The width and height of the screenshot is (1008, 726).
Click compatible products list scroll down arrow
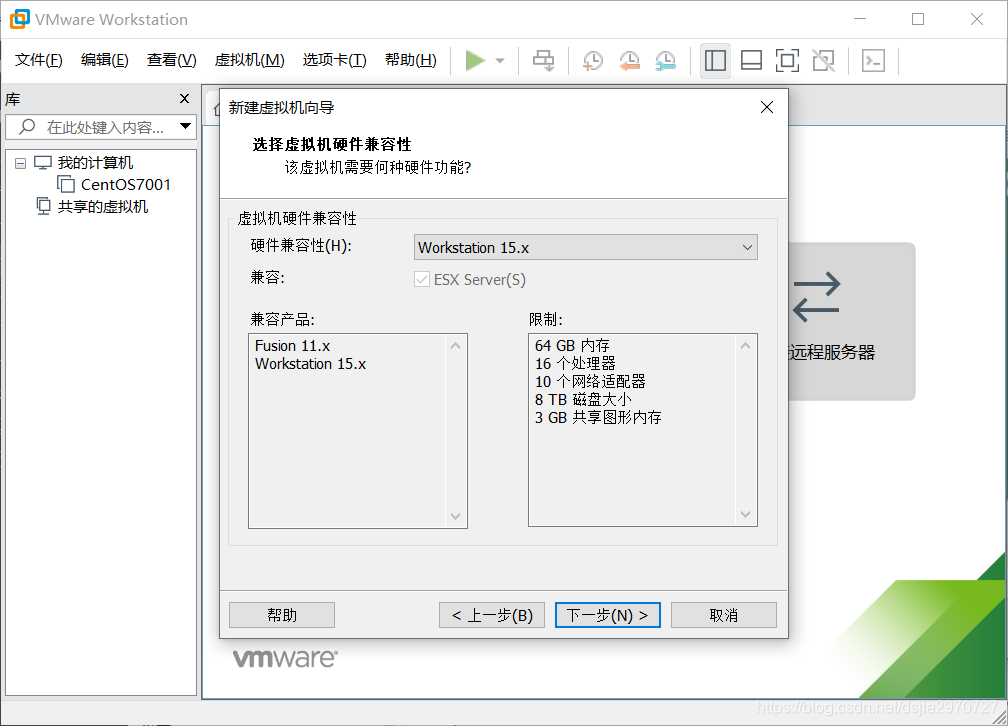coord(456,516)
